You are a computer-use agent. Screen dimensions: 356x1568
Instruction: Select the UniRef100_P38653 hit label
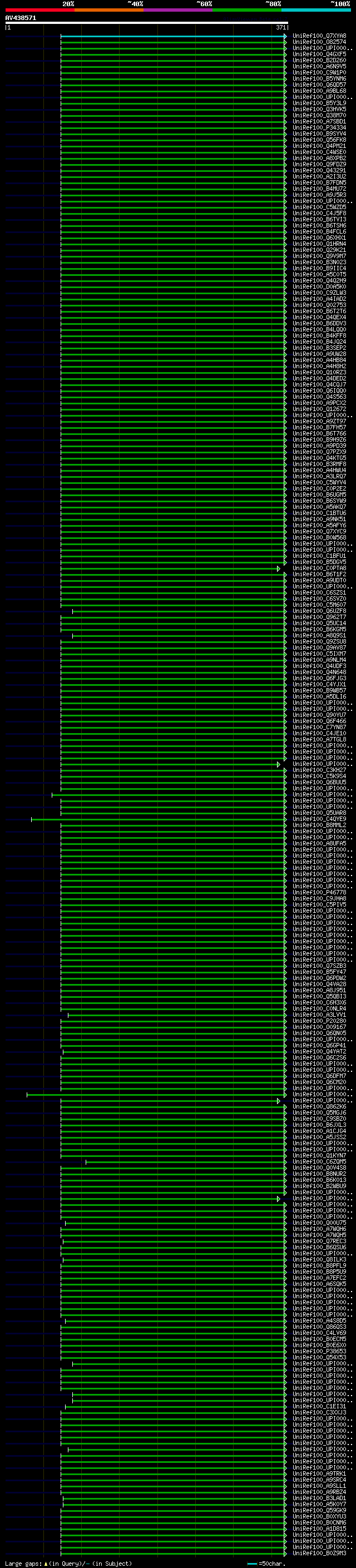click(x=319, y=1351)
